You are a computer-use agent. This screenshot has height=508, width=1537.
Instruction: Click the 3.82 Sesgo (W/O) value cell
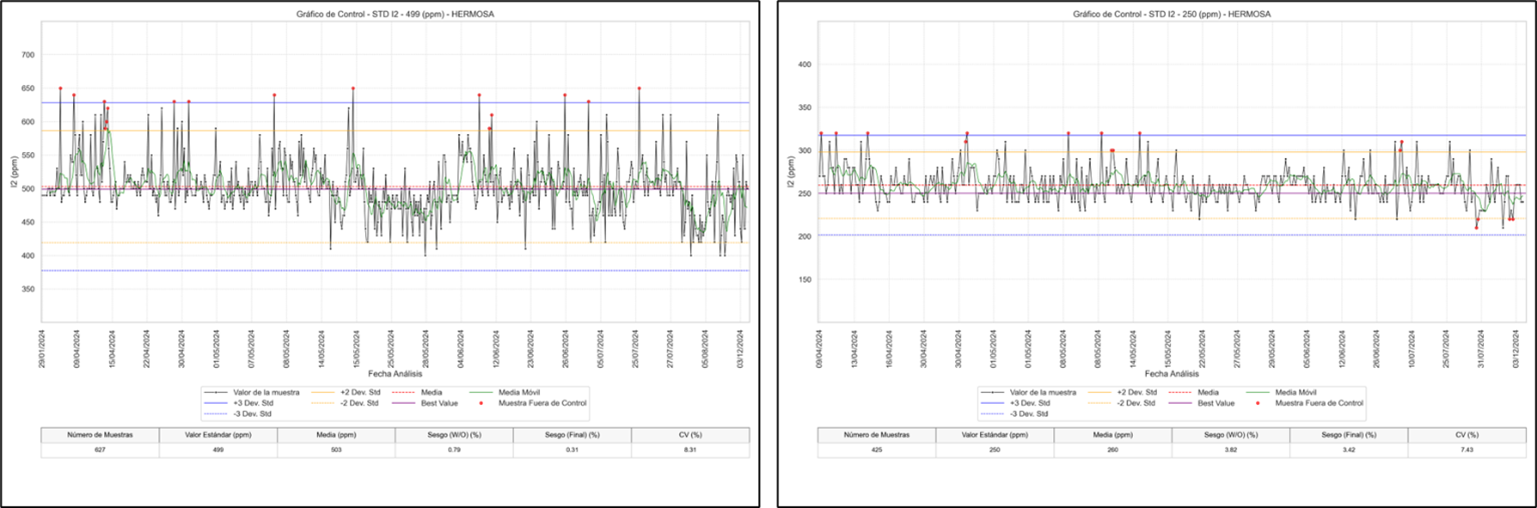click(x=1231, y=450)
